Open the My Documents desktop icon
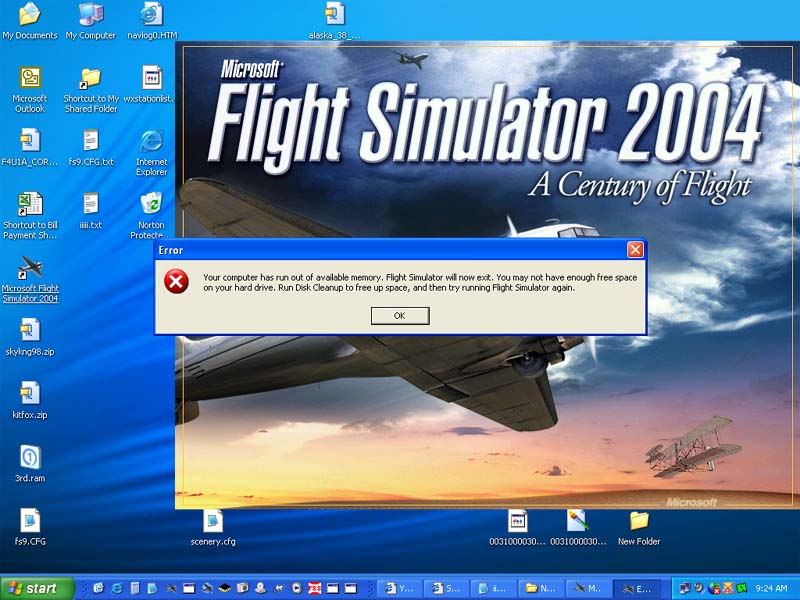The height and width of the screenshot is (600, 800). tap(30, 15)
